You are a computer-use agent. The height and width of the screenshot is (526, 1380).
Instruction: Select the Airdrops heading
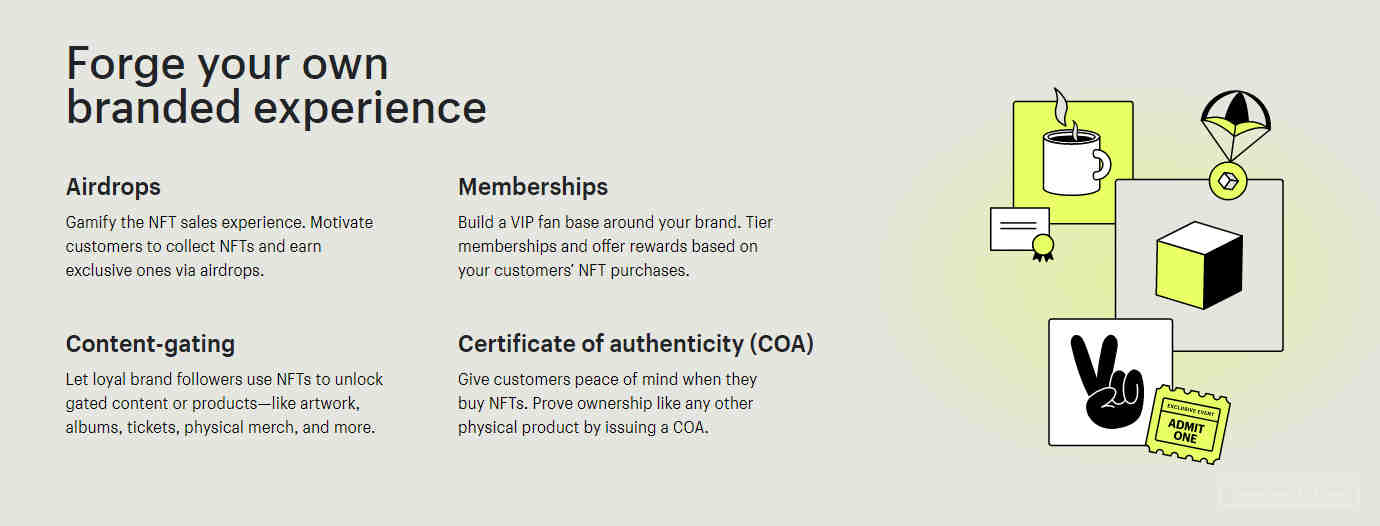113,187
